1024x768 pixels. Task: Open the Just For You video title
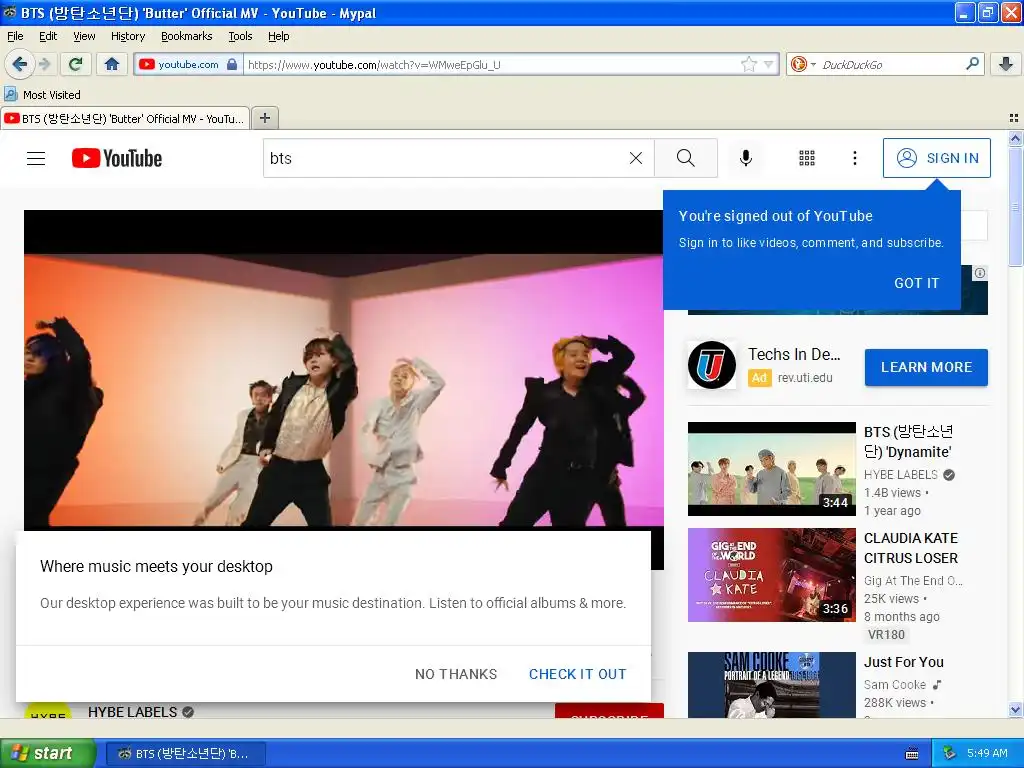click(x=903, y=662)
